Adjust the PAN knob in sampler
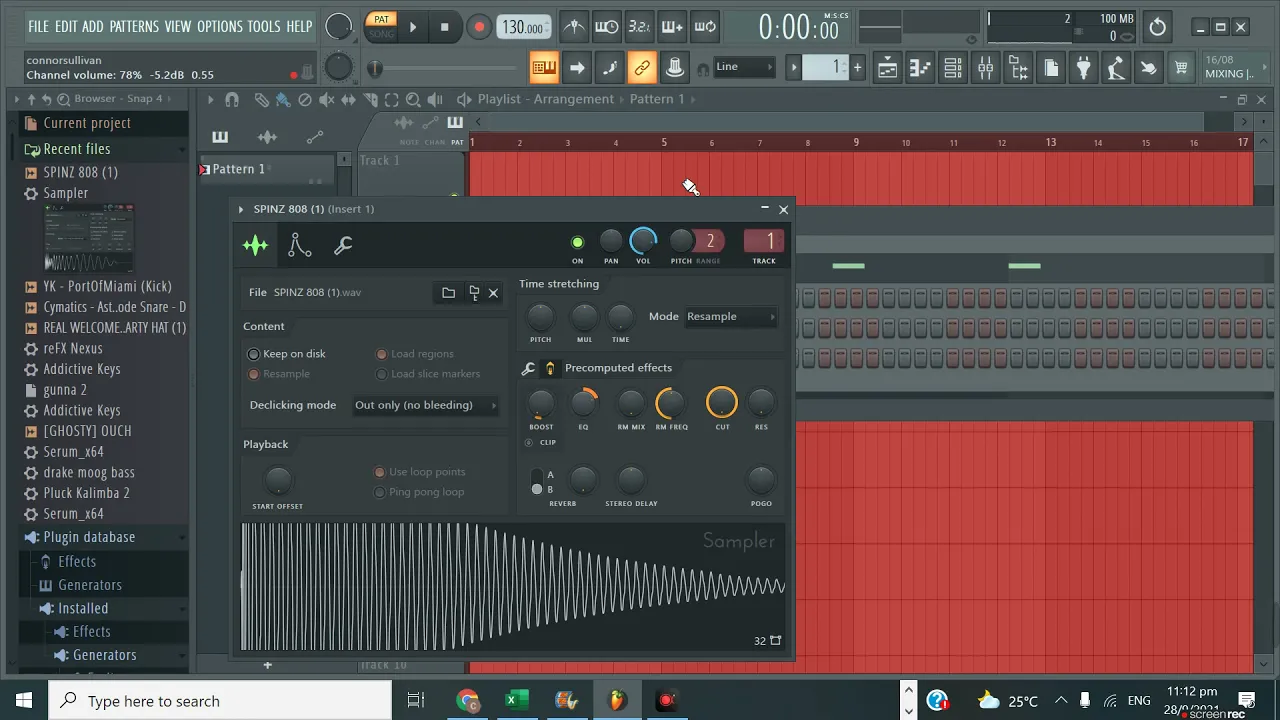Image resolution: width=1280 pixels, height=720 pixels. [611, 241]
